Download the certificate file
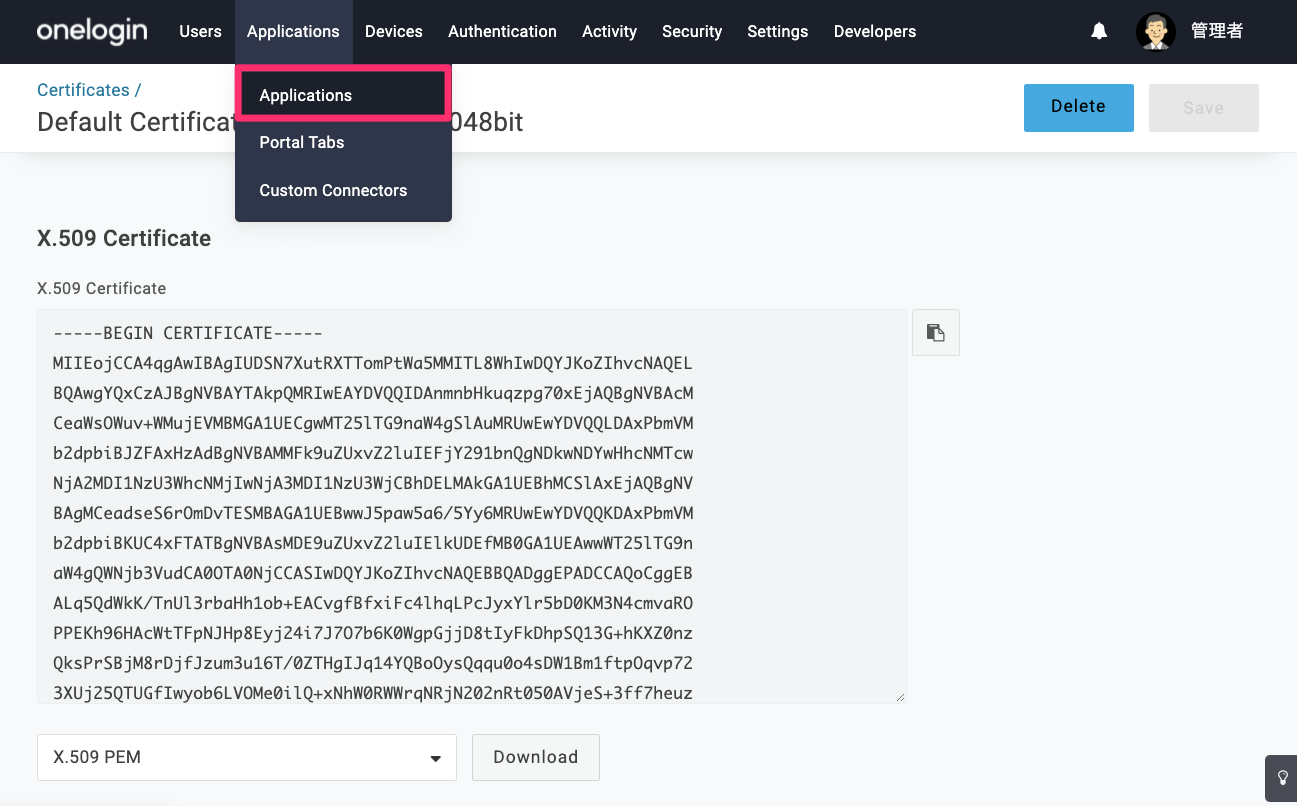This screenshot has height=806, width=1297. point(536,757)
